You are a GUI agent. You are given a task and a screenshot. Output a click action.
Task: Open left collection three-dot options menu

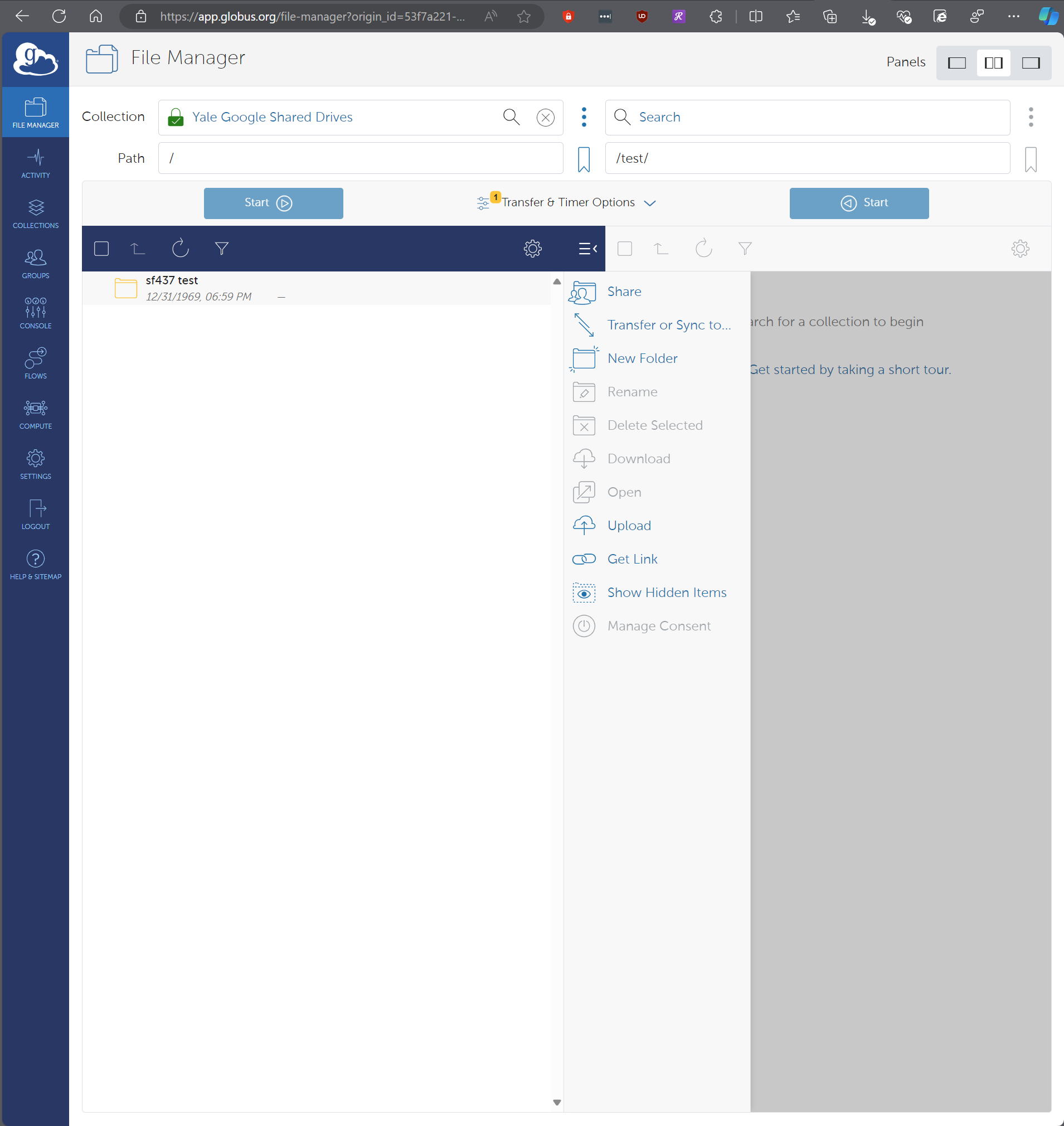tap(584, 117)
